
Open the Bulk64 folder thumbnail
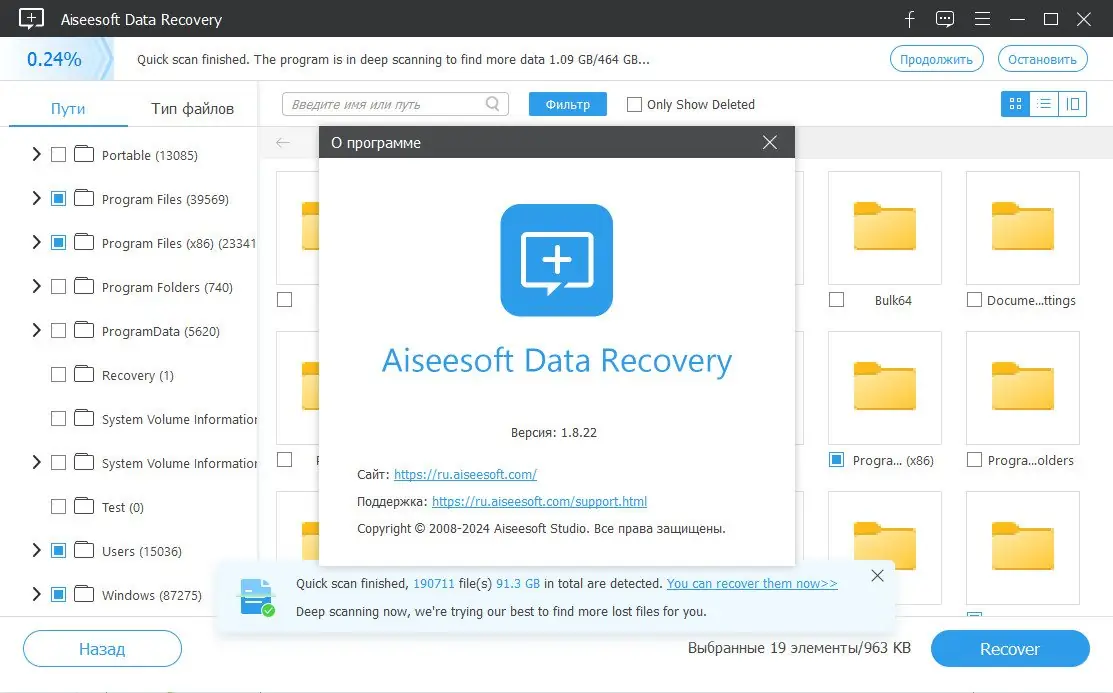pyautogui.click(x=884, y=227)
